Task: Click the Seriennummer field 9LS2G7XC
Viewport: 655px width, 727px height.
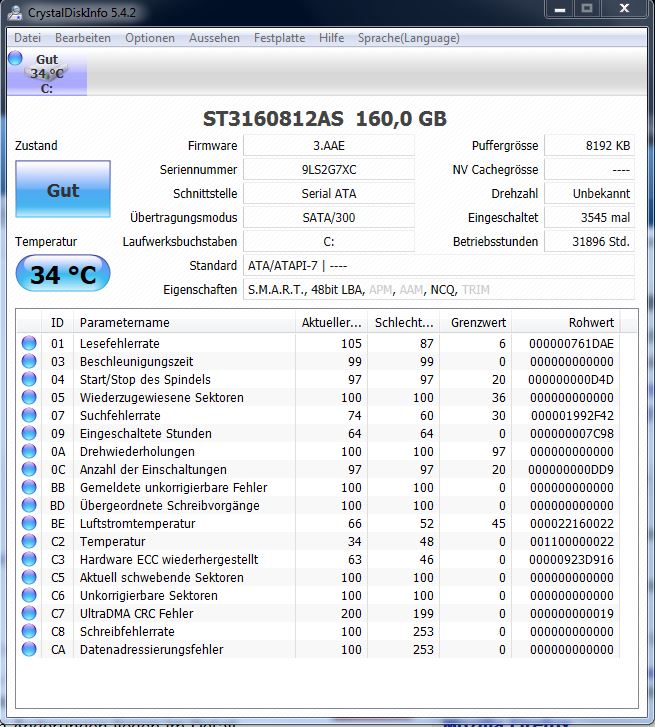Action: [329, 170]
